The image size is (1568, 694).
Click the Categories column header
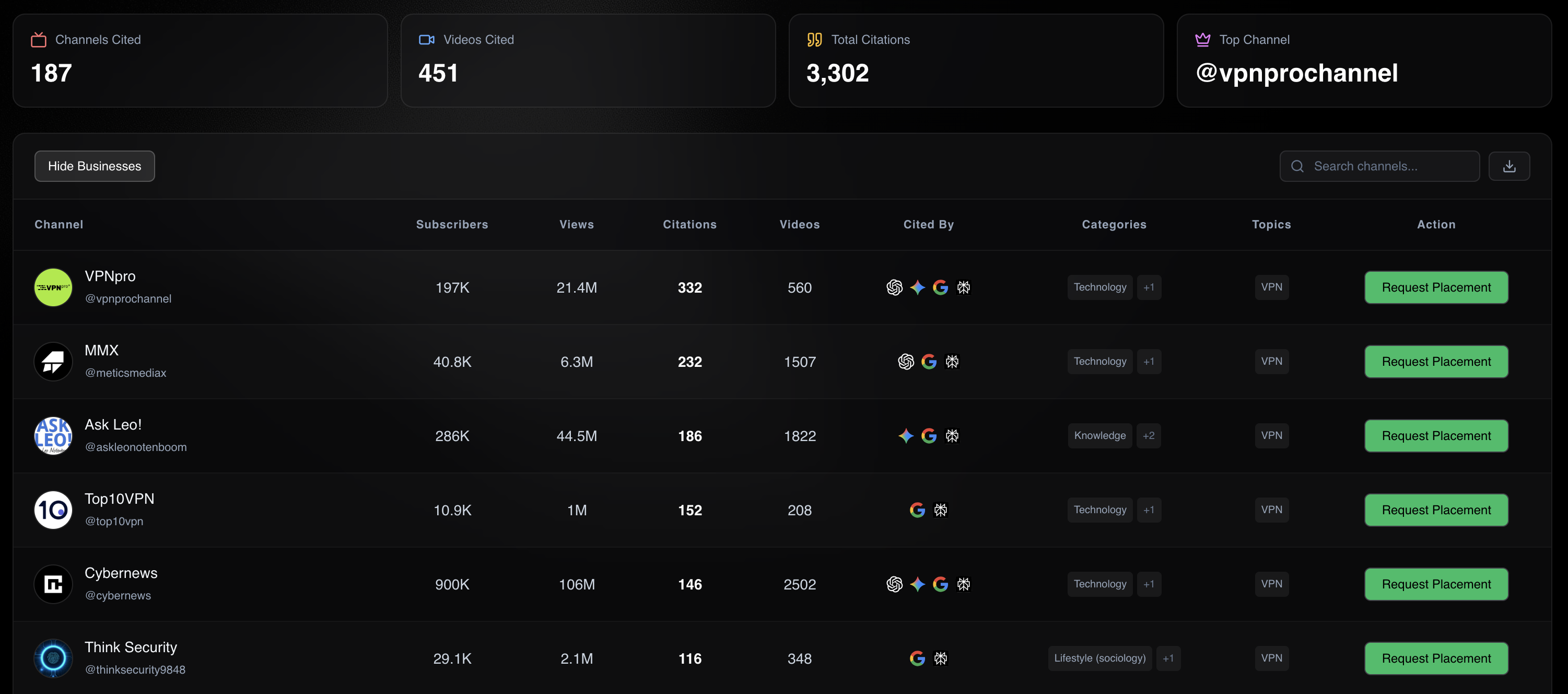tap(1114, 225)
